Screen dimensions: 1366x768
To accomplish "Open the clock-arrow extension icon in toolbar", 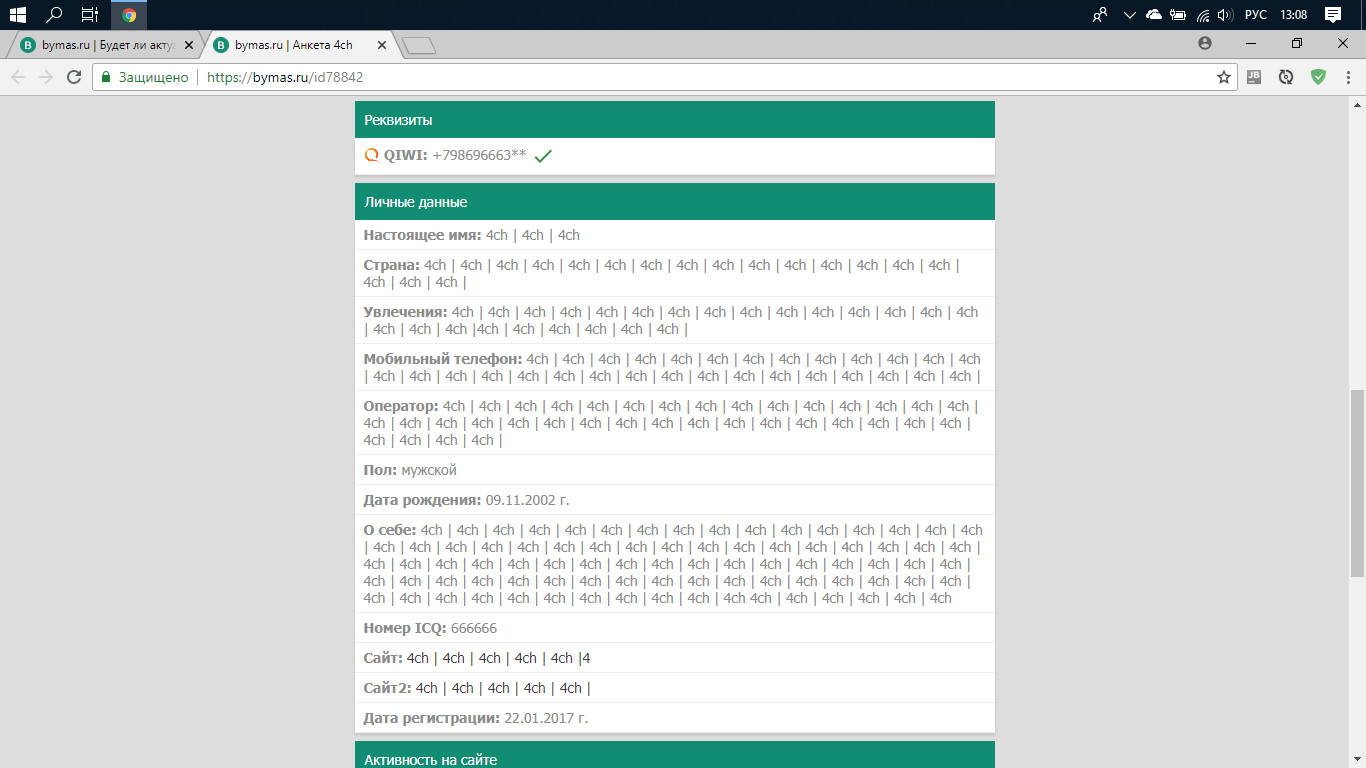I will tap(1286, 77).
